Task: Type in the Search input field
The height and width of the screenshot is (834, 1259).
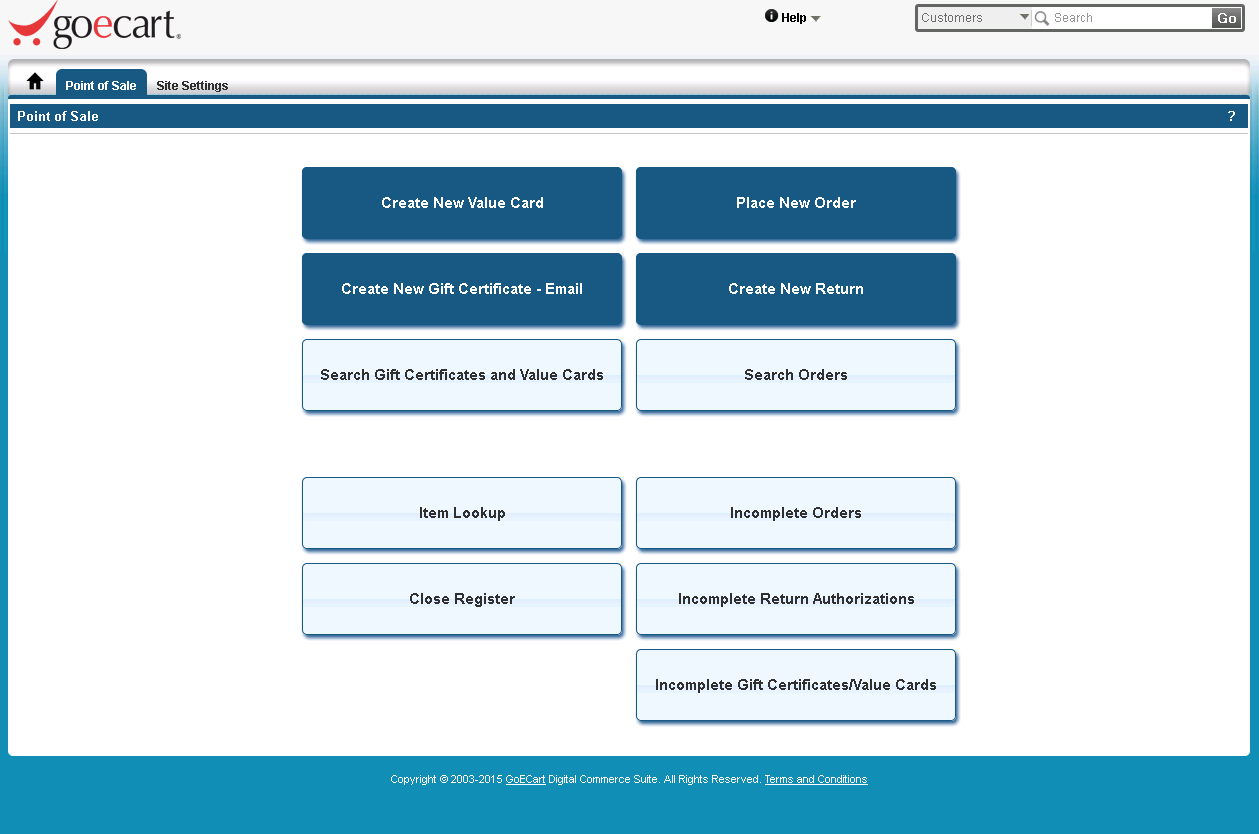Action: 1130,18
